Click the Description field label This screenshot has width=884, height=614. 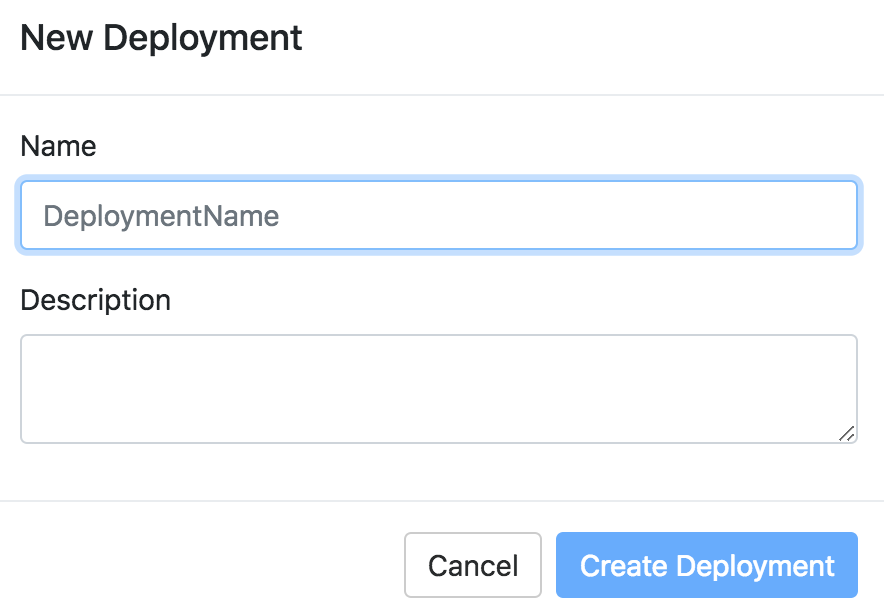[95, 300]
